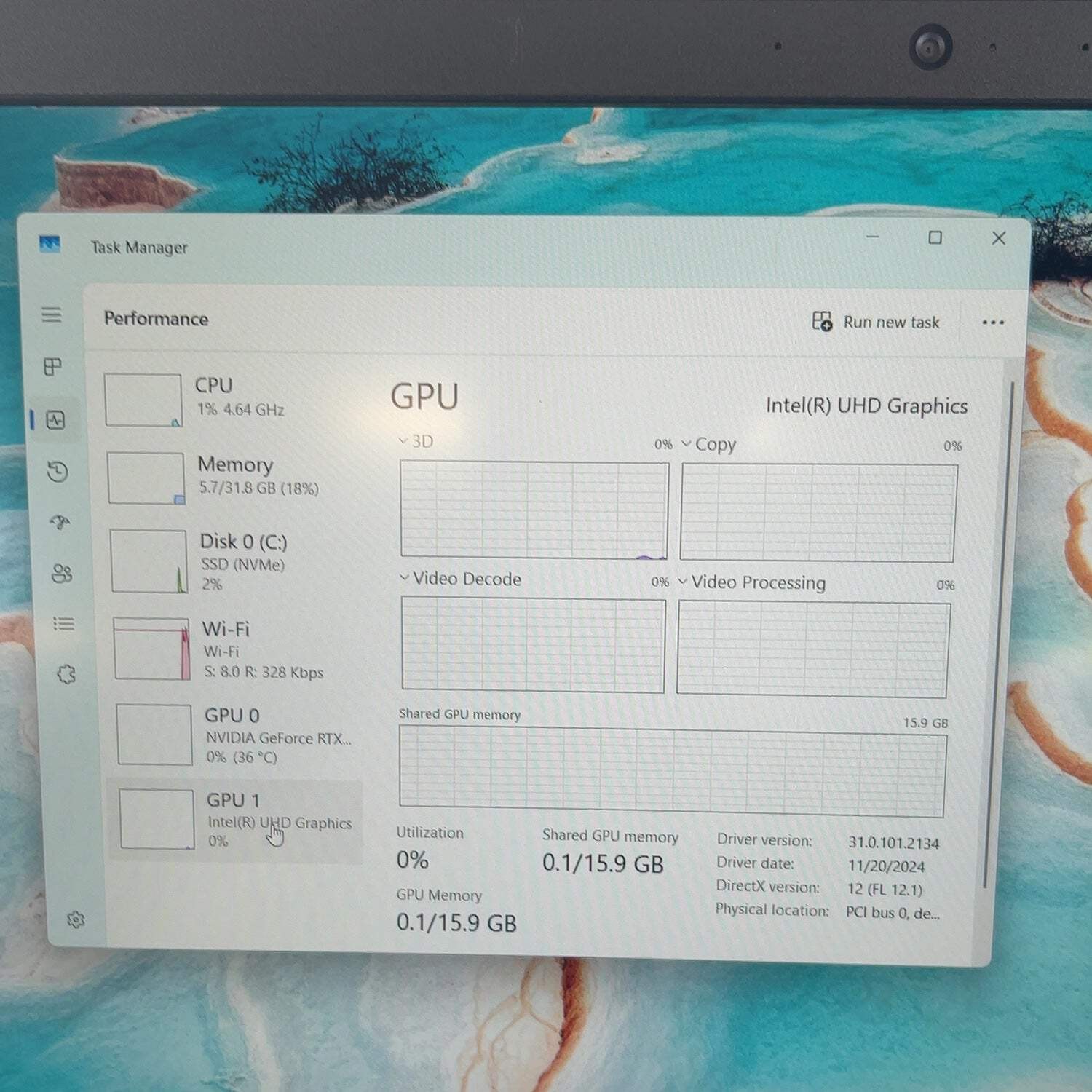Image resolution: width=1092 pixels, height=1092 pixels.
Task: Click the Video Processing graph
Action: (x=813, y=649)
